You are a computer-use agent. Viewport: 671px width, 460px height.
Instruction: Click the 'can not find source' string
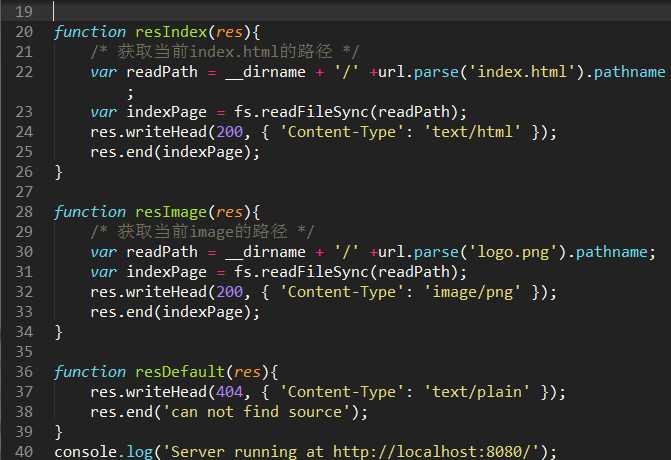(256, 412)
